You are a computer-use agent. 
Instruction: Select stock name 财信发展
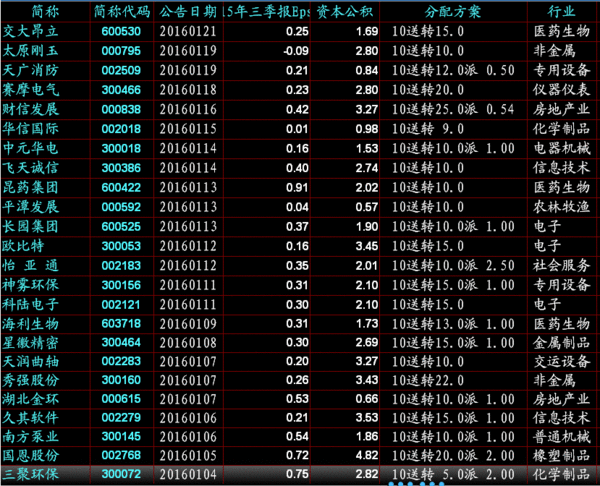pos(30,109)
